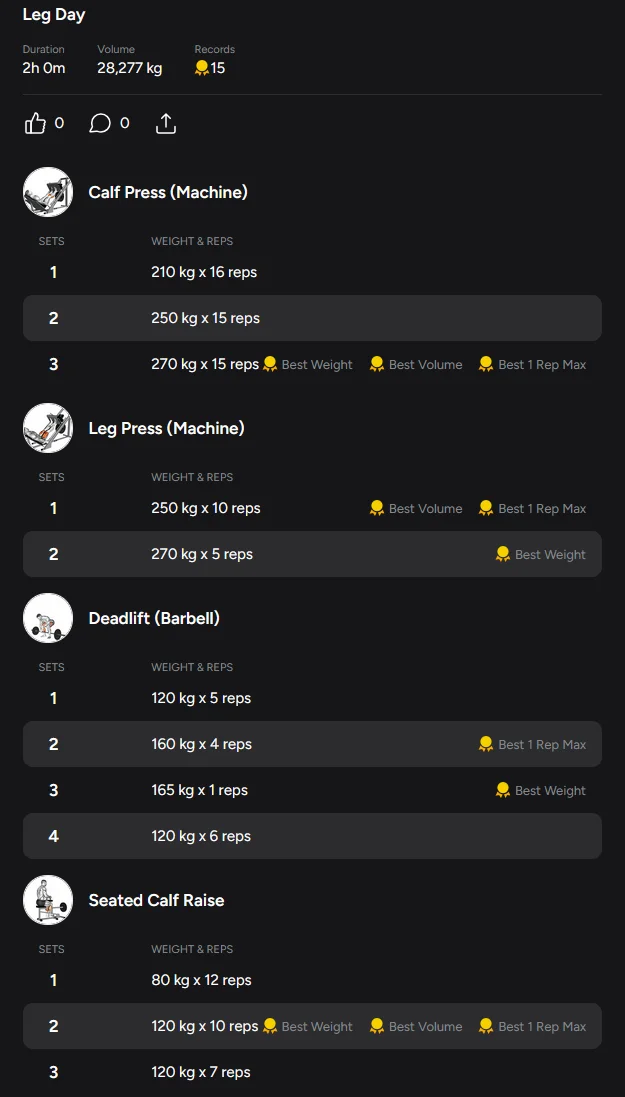Open the Leg Press (Machine) exercise title
The height and width of the screenshot is (1097, 625).
[167, 428]
